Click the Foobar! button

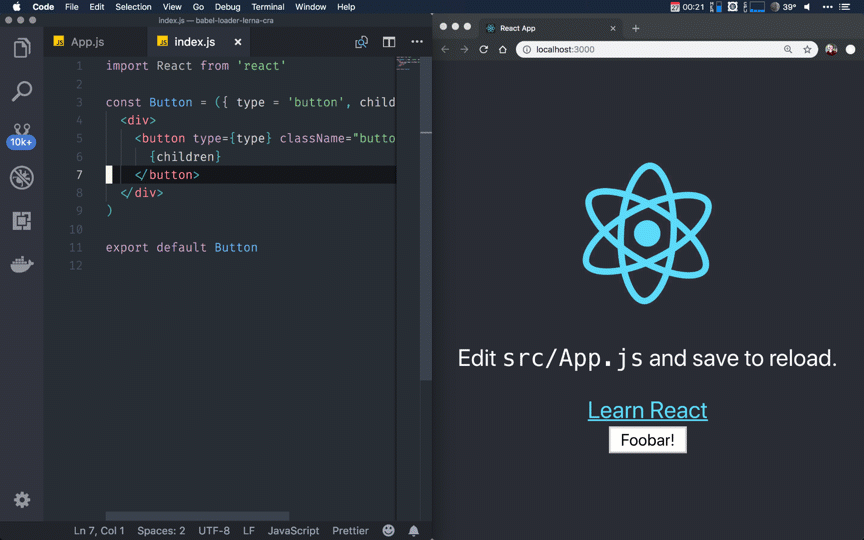(x=647, y=440)
